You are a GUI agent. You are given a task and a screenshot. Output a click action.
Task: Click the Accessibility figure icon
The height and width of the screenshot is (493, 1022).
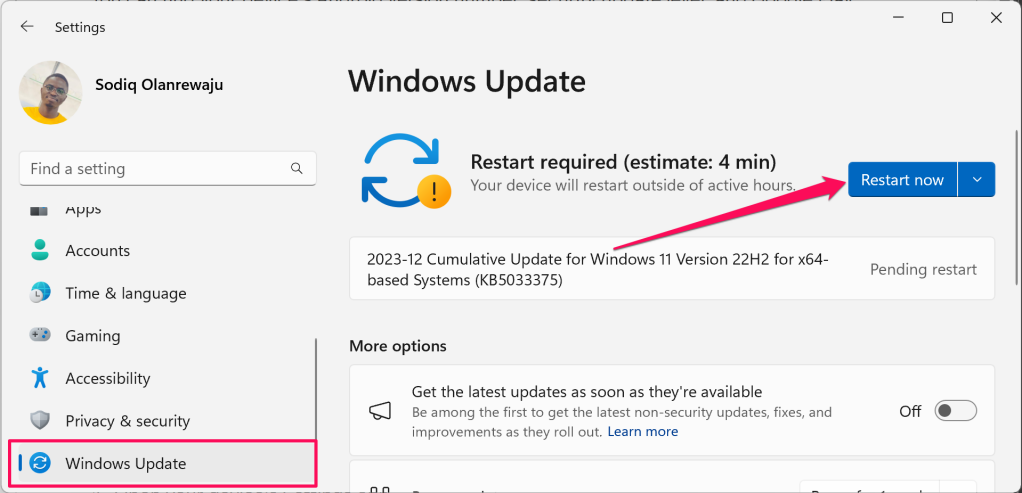coord(40,378)
